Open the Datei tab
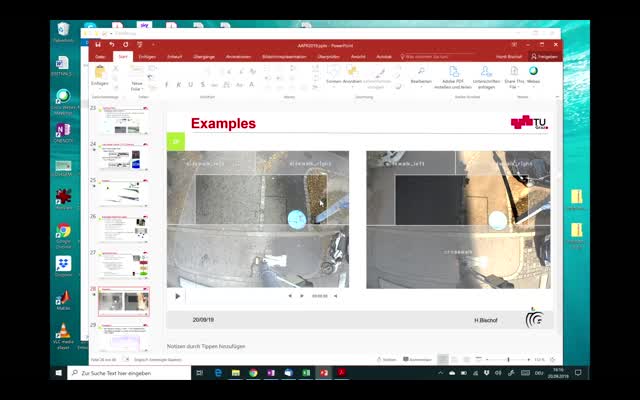 100,57
